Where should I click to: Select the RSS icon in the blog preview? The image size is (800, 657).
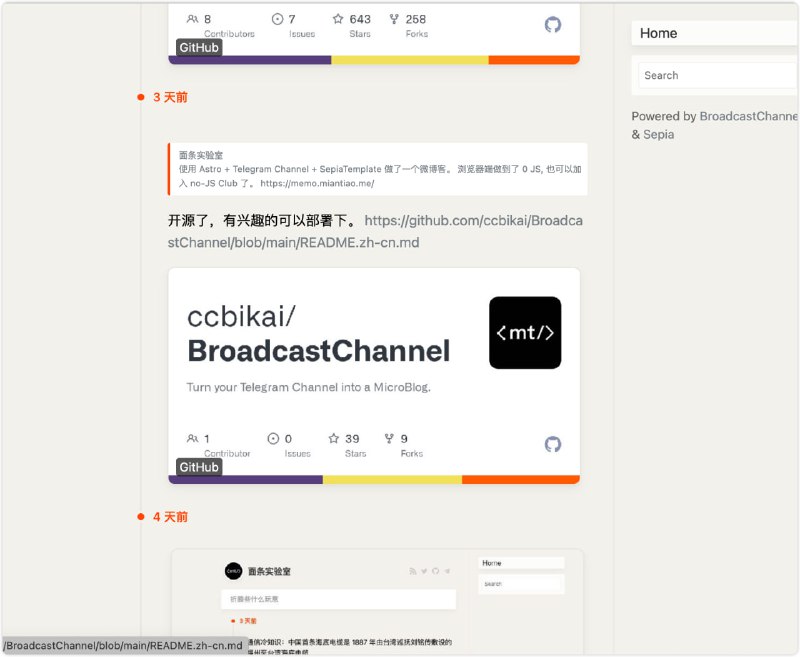413,571
